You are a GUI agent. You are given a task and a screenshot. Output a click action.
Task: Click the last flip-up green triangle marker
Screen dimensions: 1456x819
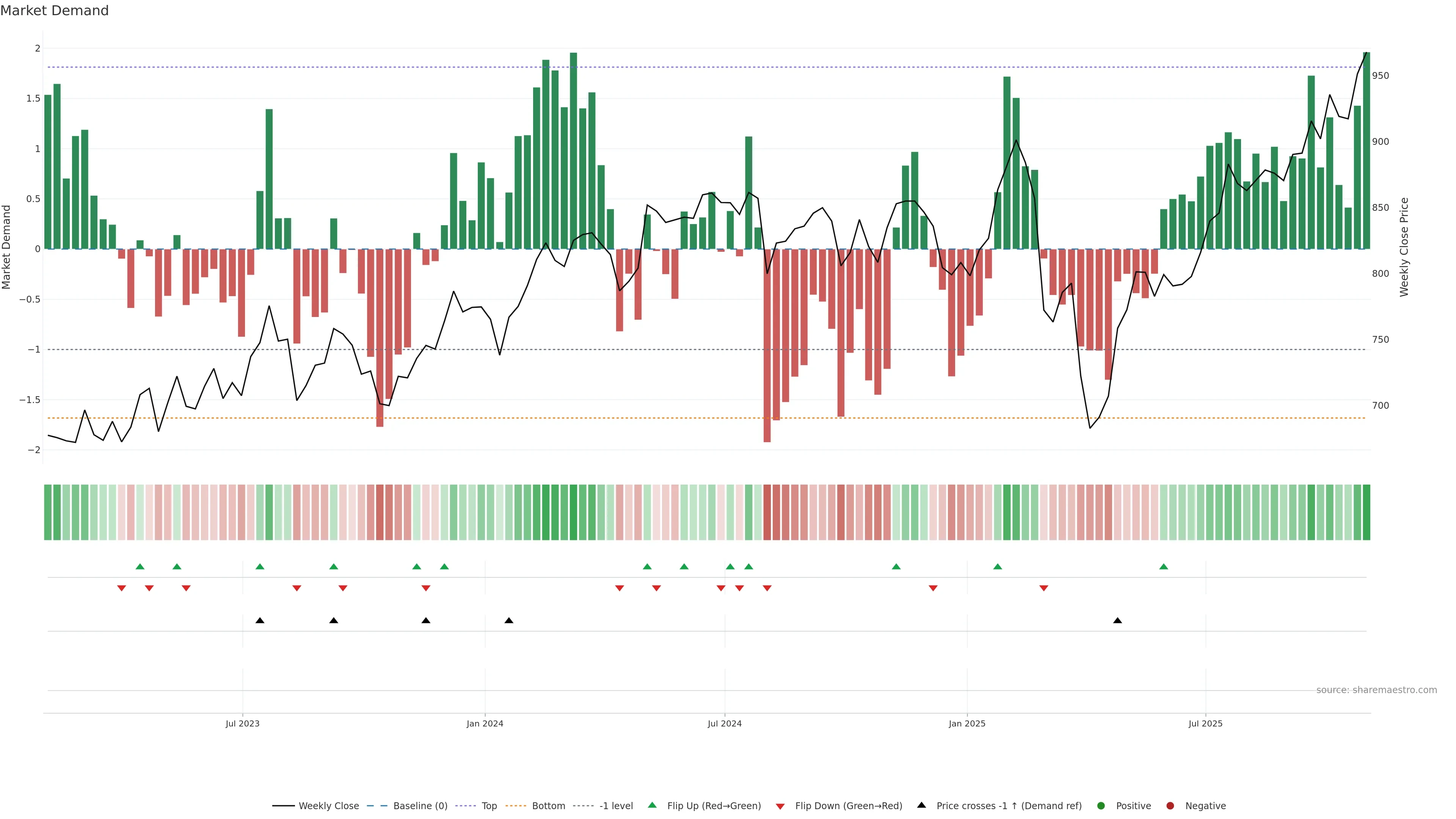tap(1163, 566)
